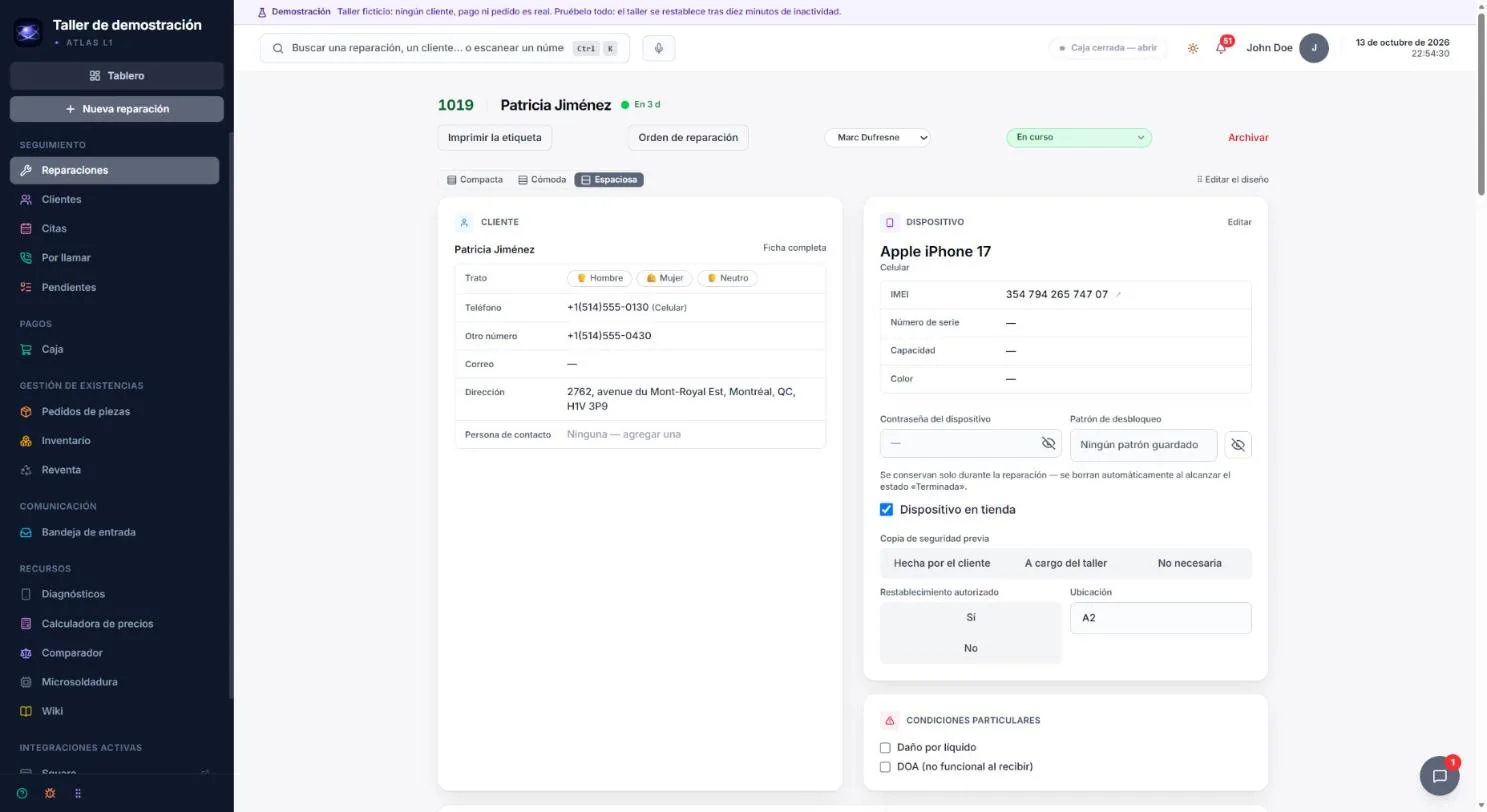Click the orange bug icon in sidebar footer
Image resolution: width=1487 pixels, height=812 pixels.
(x=50, y=793)
